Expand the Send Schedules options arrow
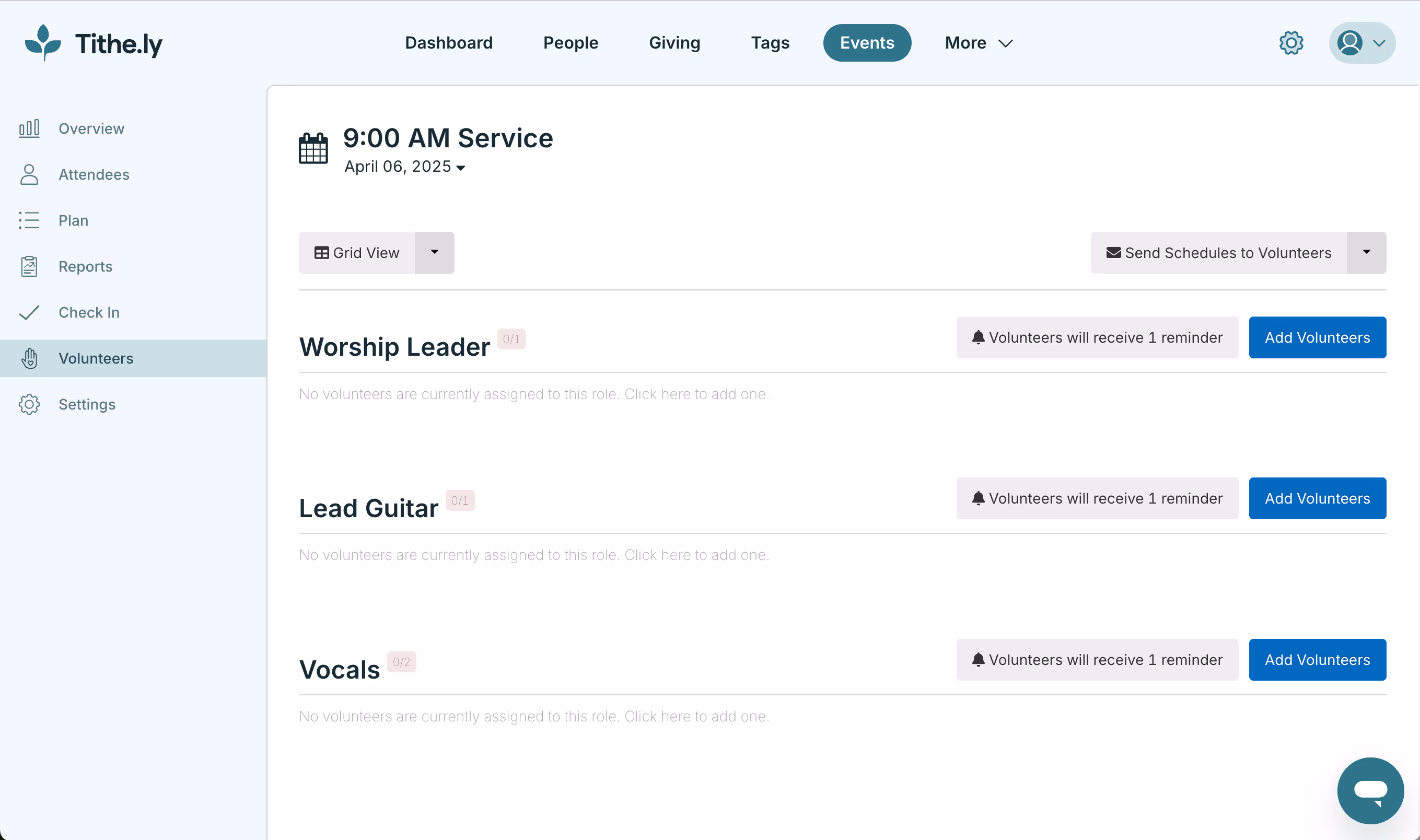This screenshot has height=840, width=1420. tap(1366, 252)
